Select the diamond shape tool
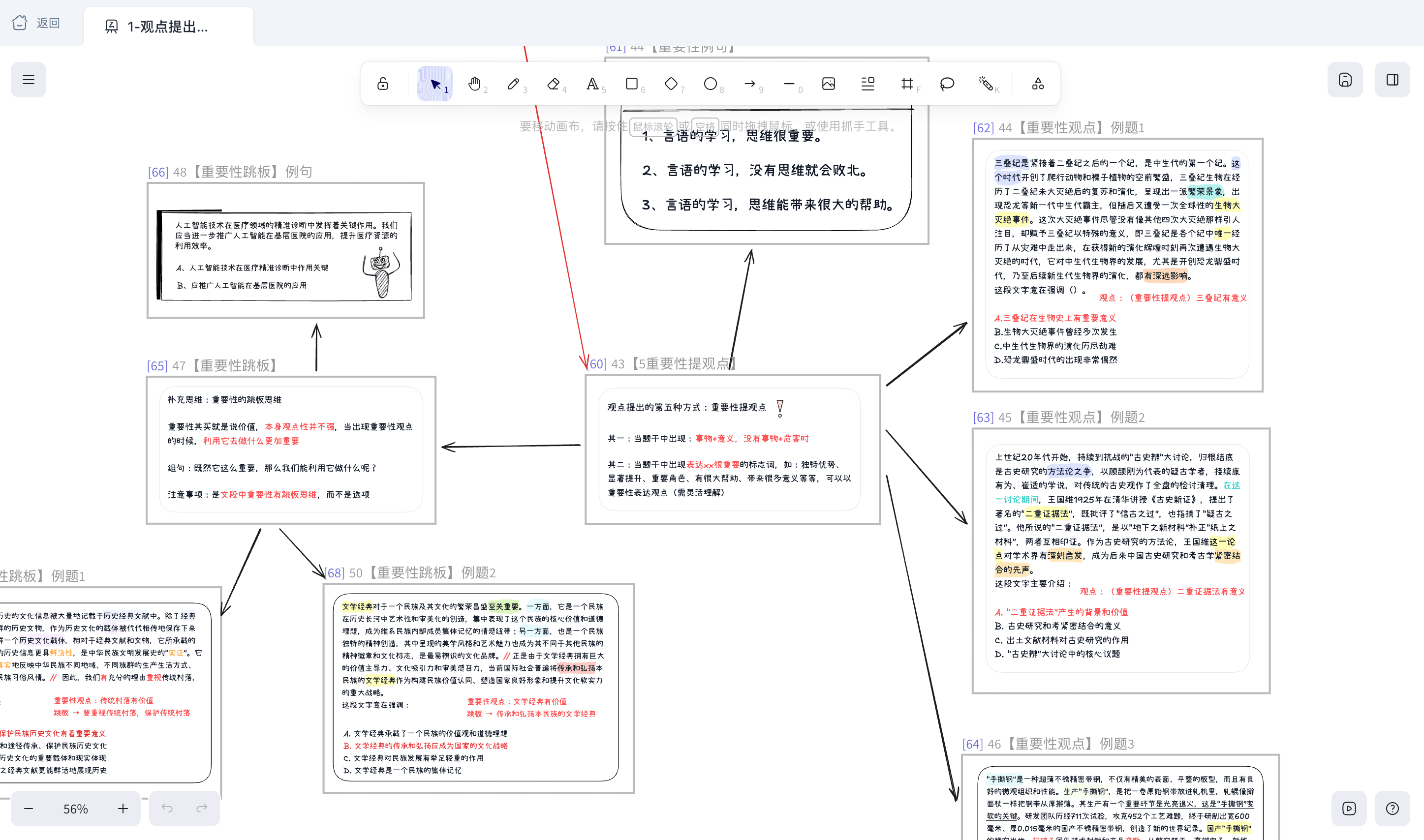 (671, 84)
